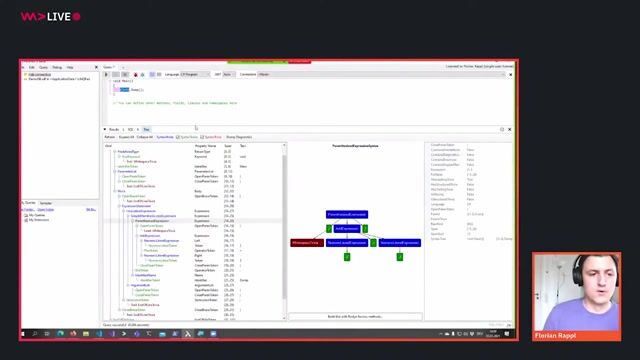Switch to the Samples tab
This screenshot has width=640, height=360.
46,203
